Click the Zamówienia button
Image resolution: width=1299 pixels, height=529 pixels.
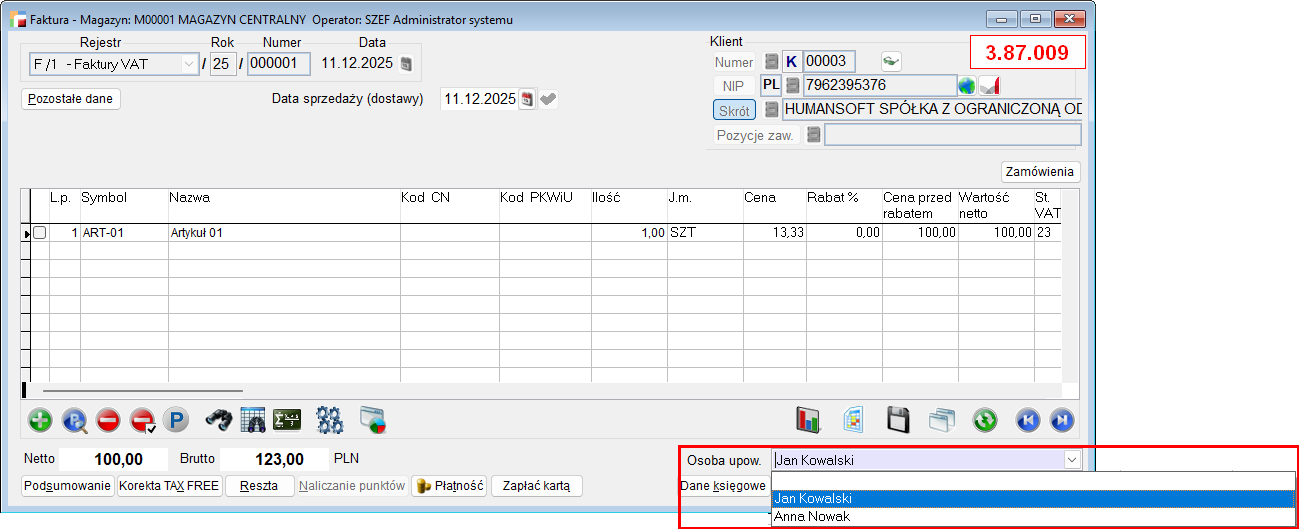click(x=1040, y=171)
